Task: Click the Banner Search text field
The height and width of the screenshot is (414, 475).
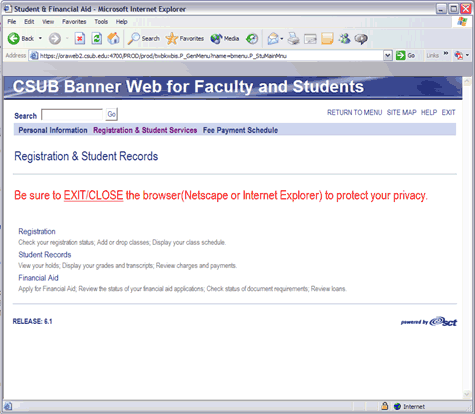Action: (72, 115)
